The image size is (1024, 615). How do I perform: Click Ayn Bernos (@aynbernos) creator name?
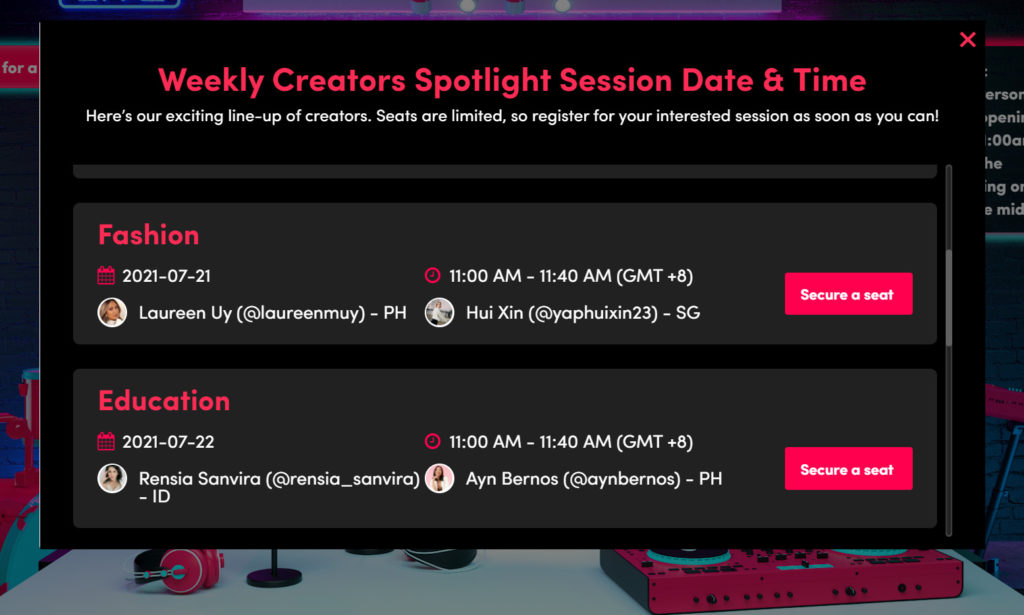click(593, 479)
